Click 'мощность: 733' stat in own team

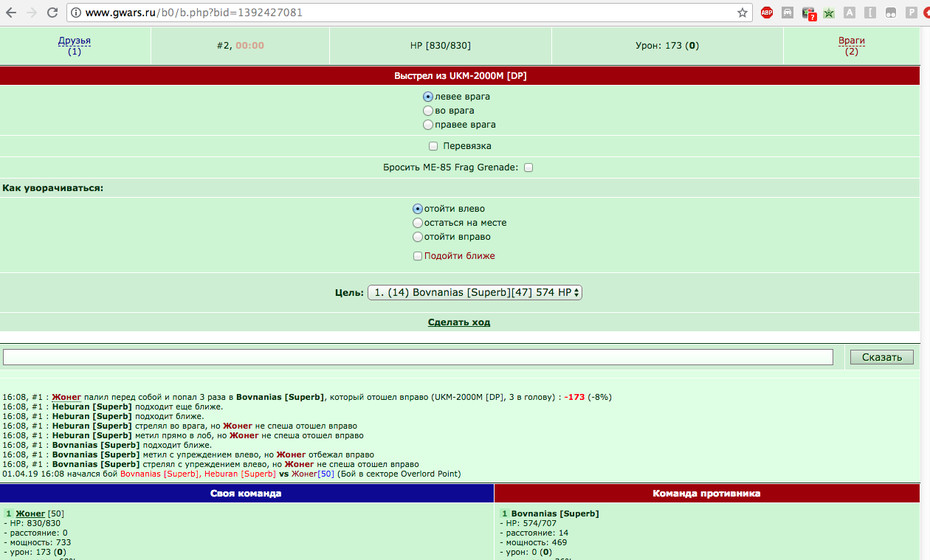tap(37, 542)
